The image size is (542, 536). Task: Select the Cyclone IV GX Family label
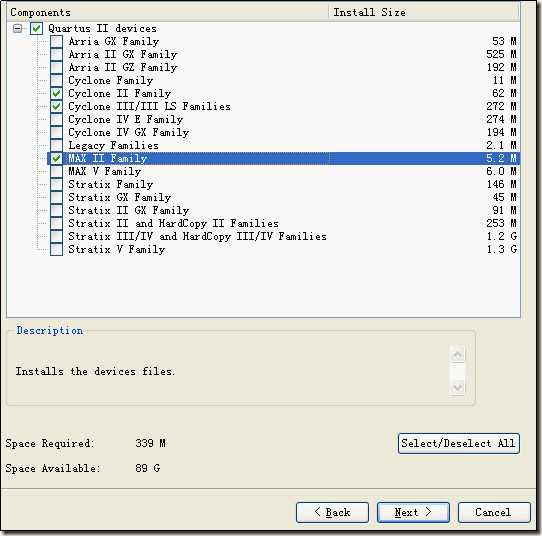point(129,132)
